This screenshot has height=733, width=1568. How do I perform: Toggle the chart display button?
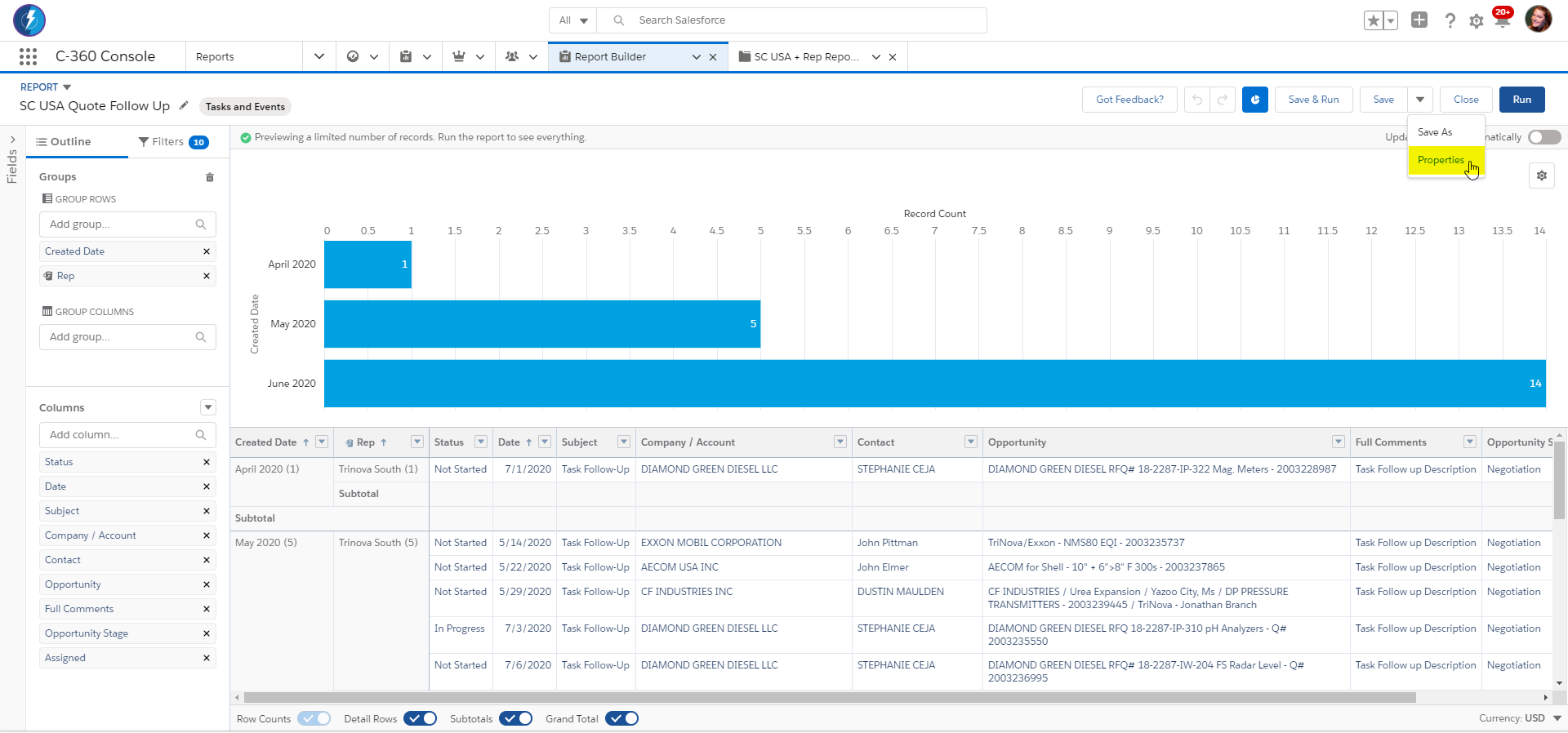coord(1255,100)
